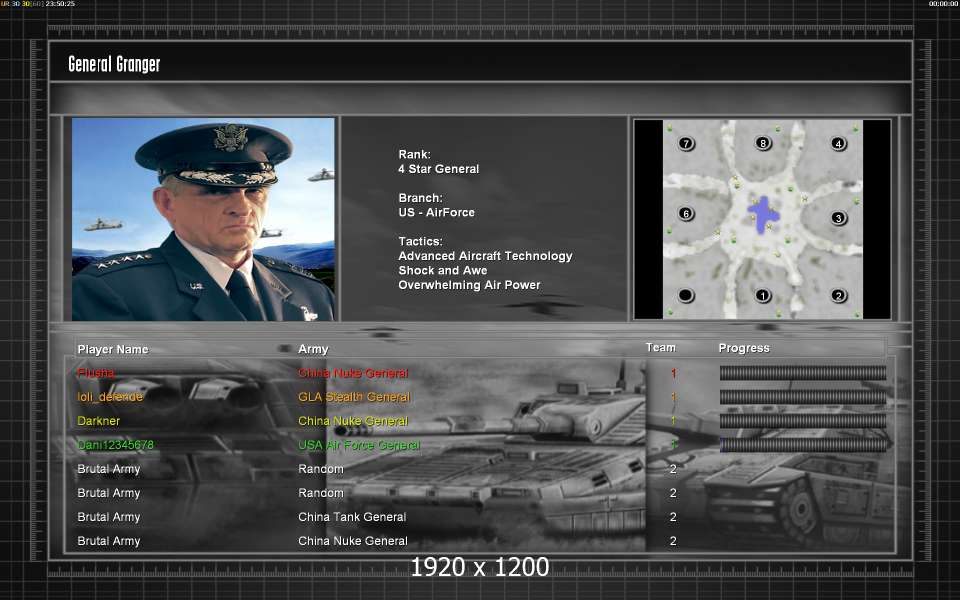Screen dimensions: 960x600
Task: Click loli_defende's loading progress bar
Action: coord(803,397)
